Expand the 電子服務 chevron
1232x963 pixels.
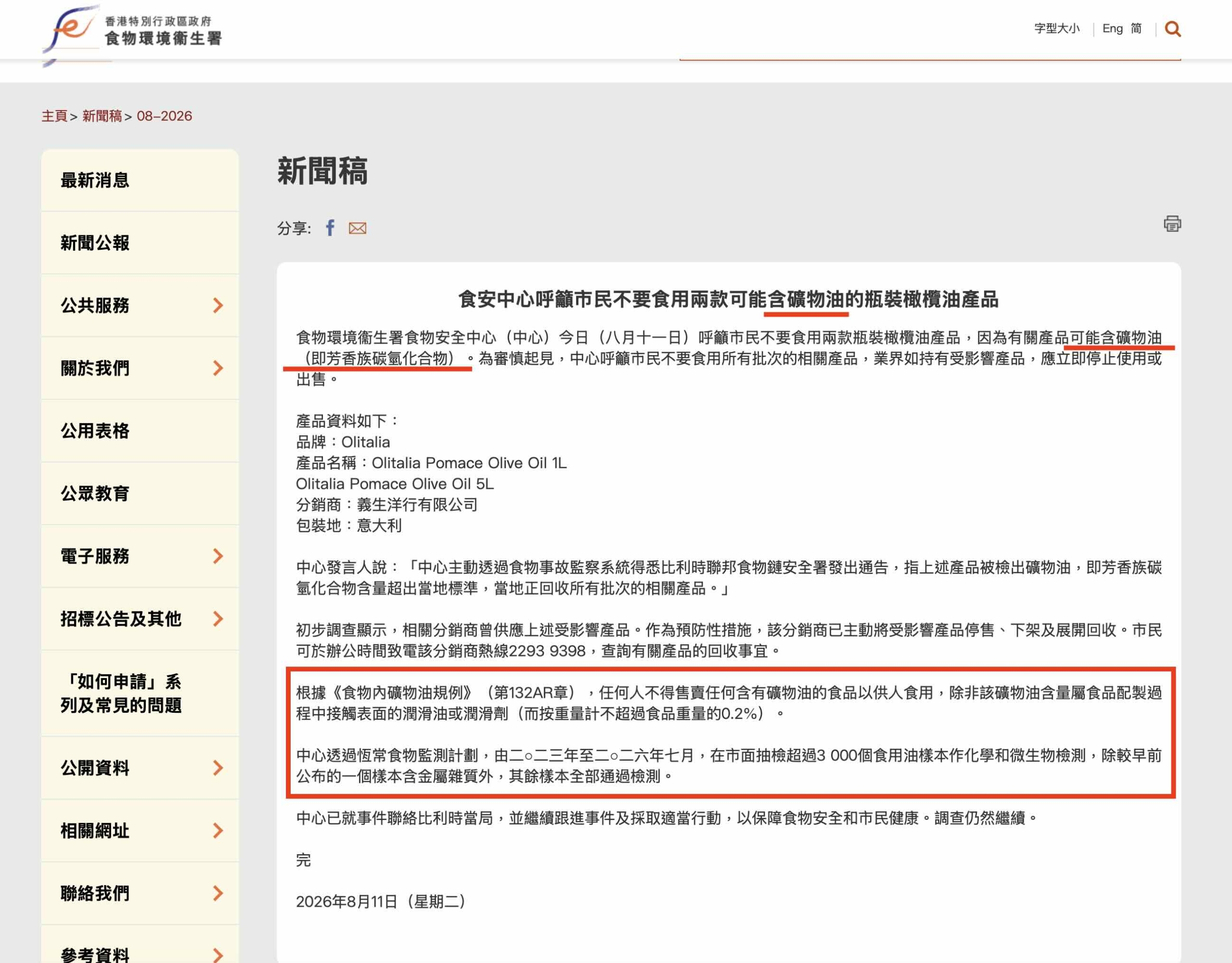point(218,556)
